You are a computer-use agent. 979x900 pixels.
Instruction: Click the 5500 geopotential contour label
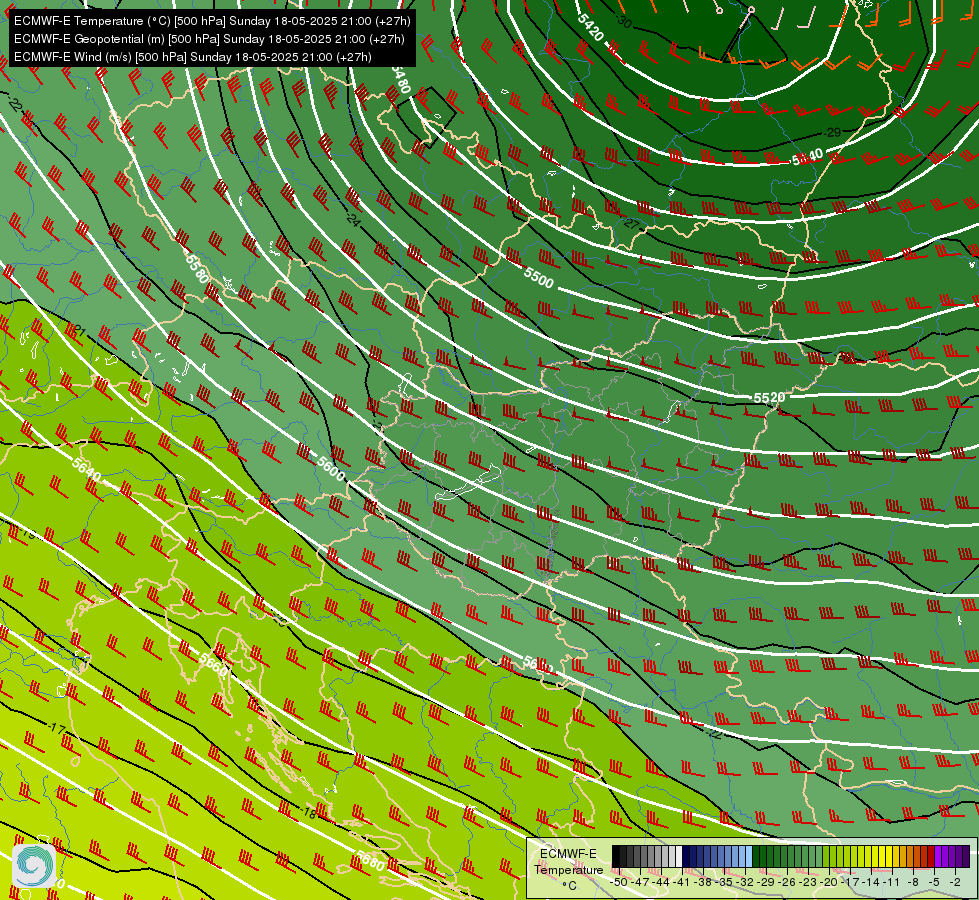point(538,278)
